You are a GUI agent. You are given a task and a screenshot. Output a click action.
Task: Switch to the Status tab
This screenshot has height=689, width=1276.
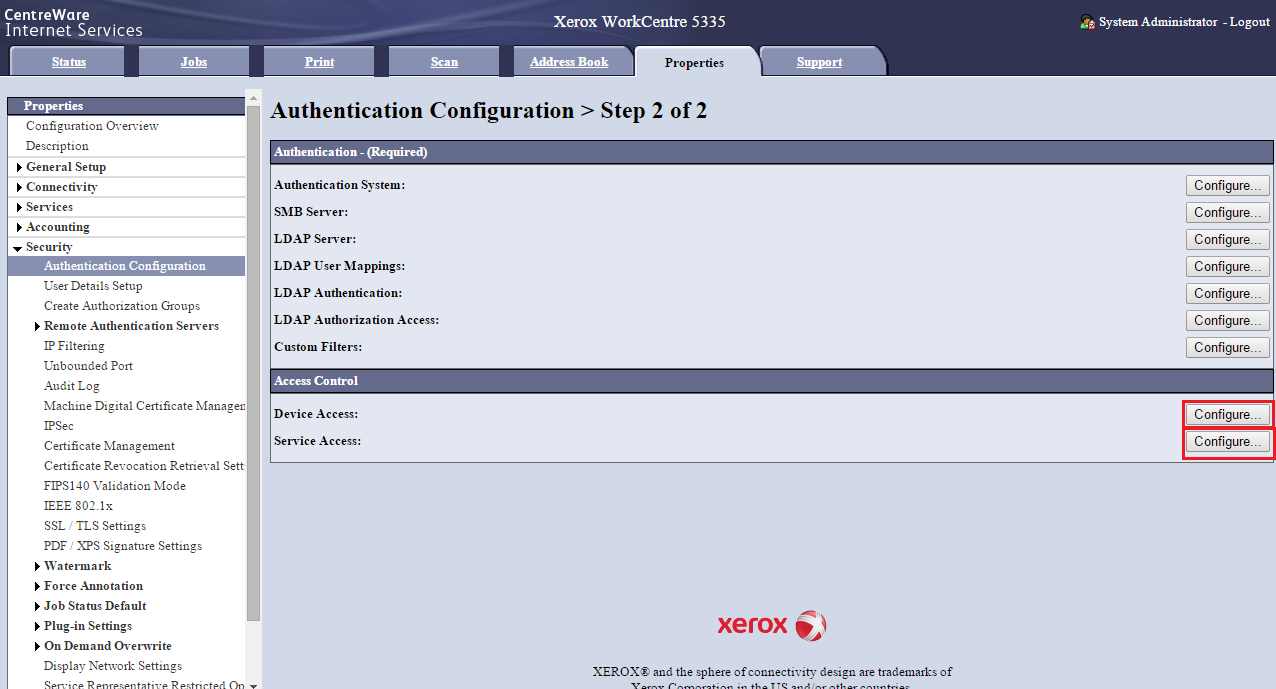[x=69, y=62]
